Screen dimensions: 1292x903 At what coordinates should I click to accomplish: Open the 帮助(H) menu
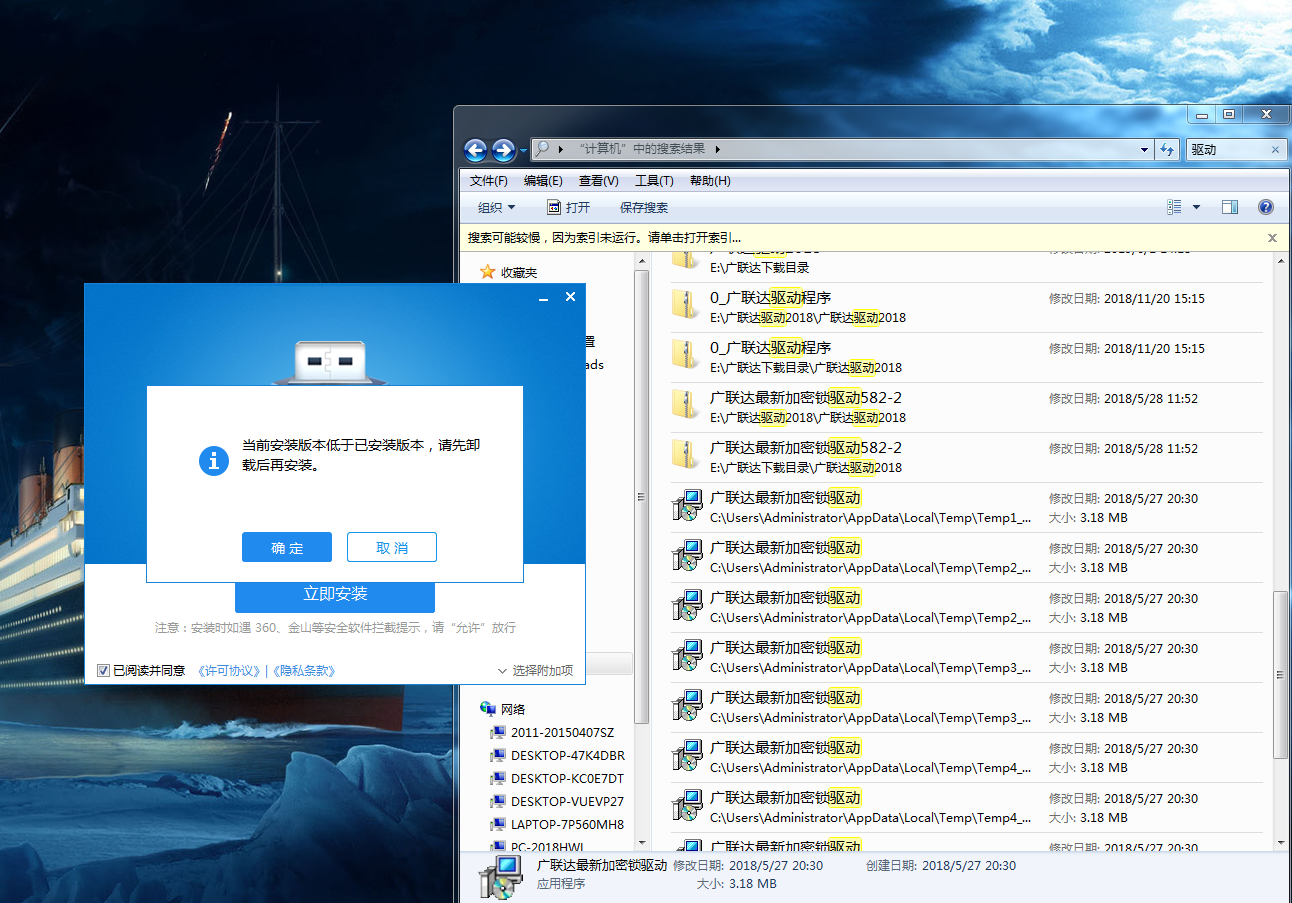[x=710, y=181]
